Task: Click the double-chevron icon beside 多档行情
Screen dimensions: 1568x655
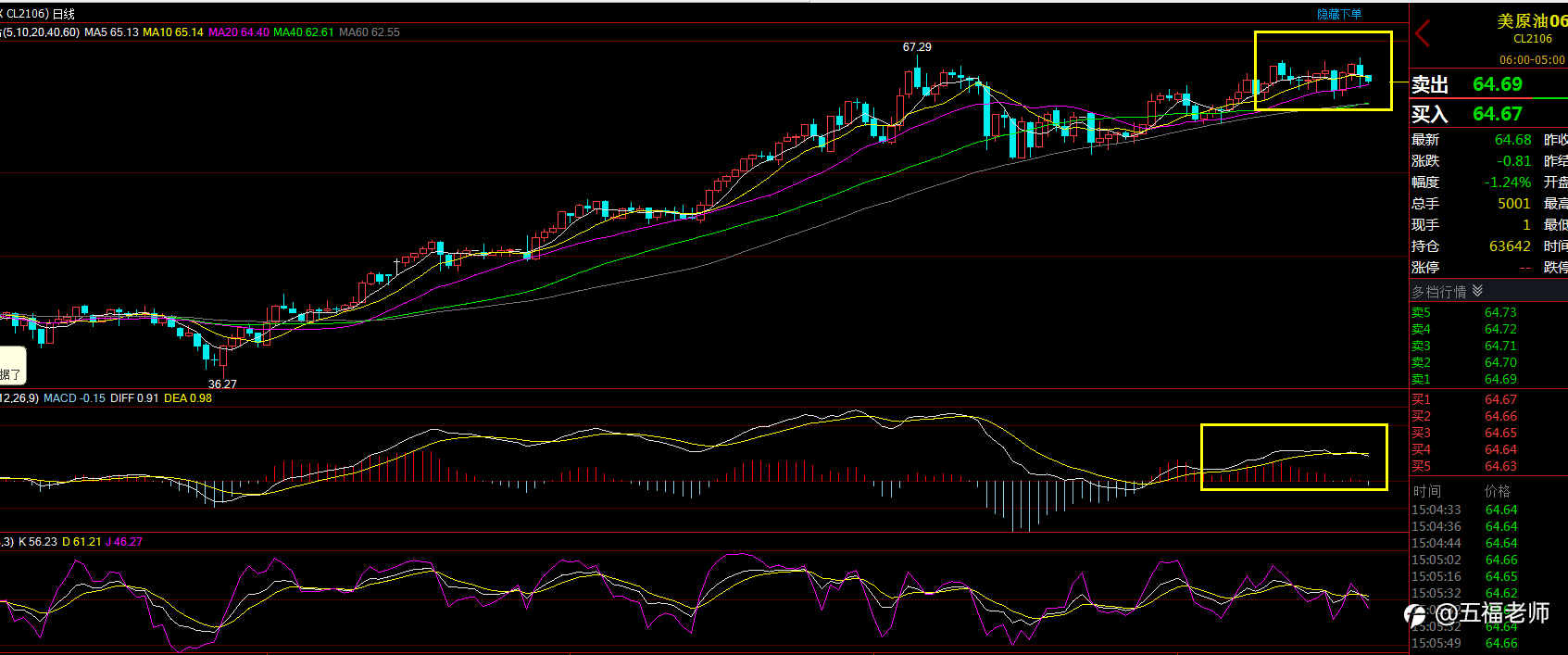Action: pyautogui.click(x=1477, y=291)
